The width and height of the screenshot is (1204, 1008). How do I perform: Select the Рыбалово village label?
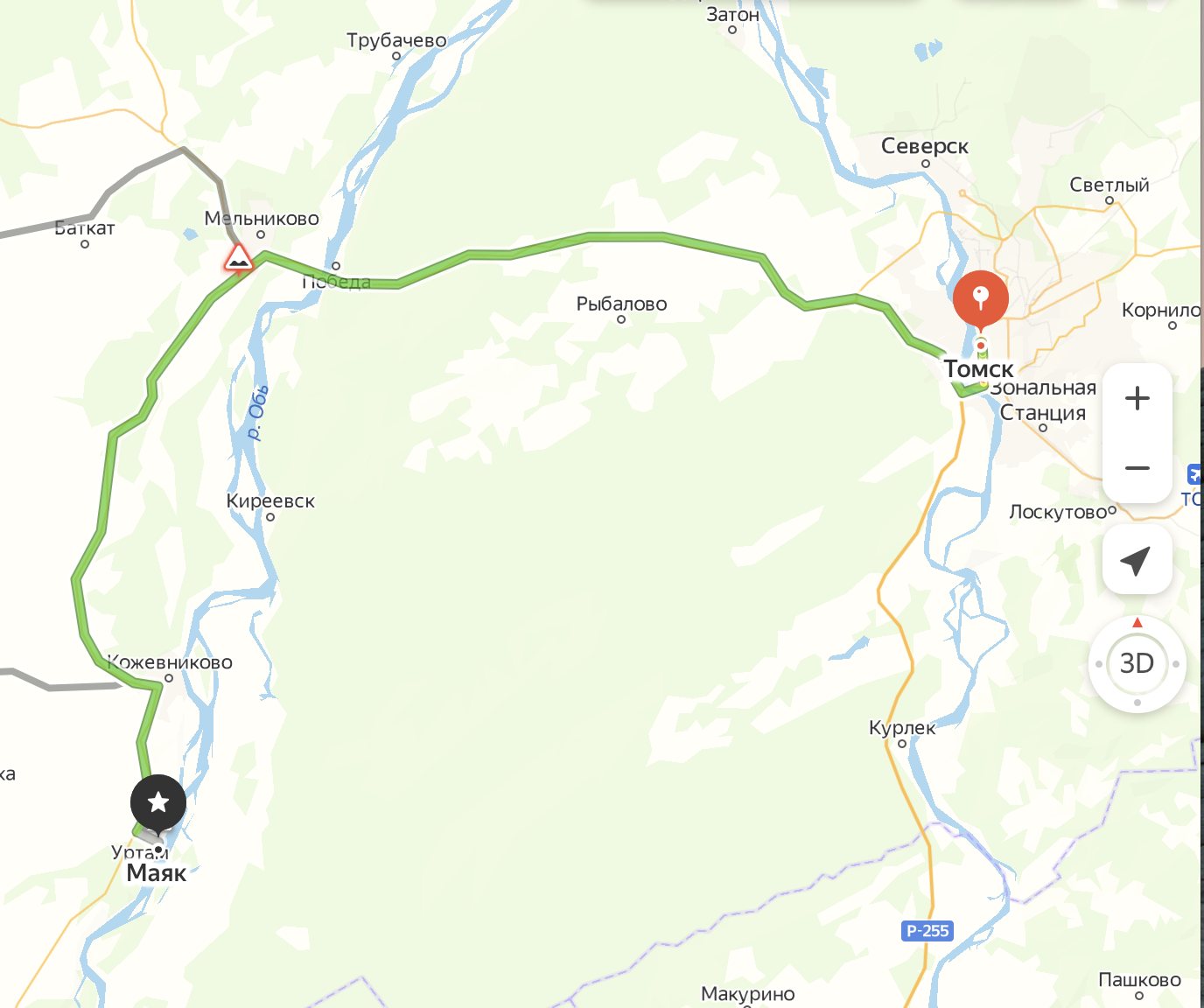pyautogui.click(x=621, y=304)
